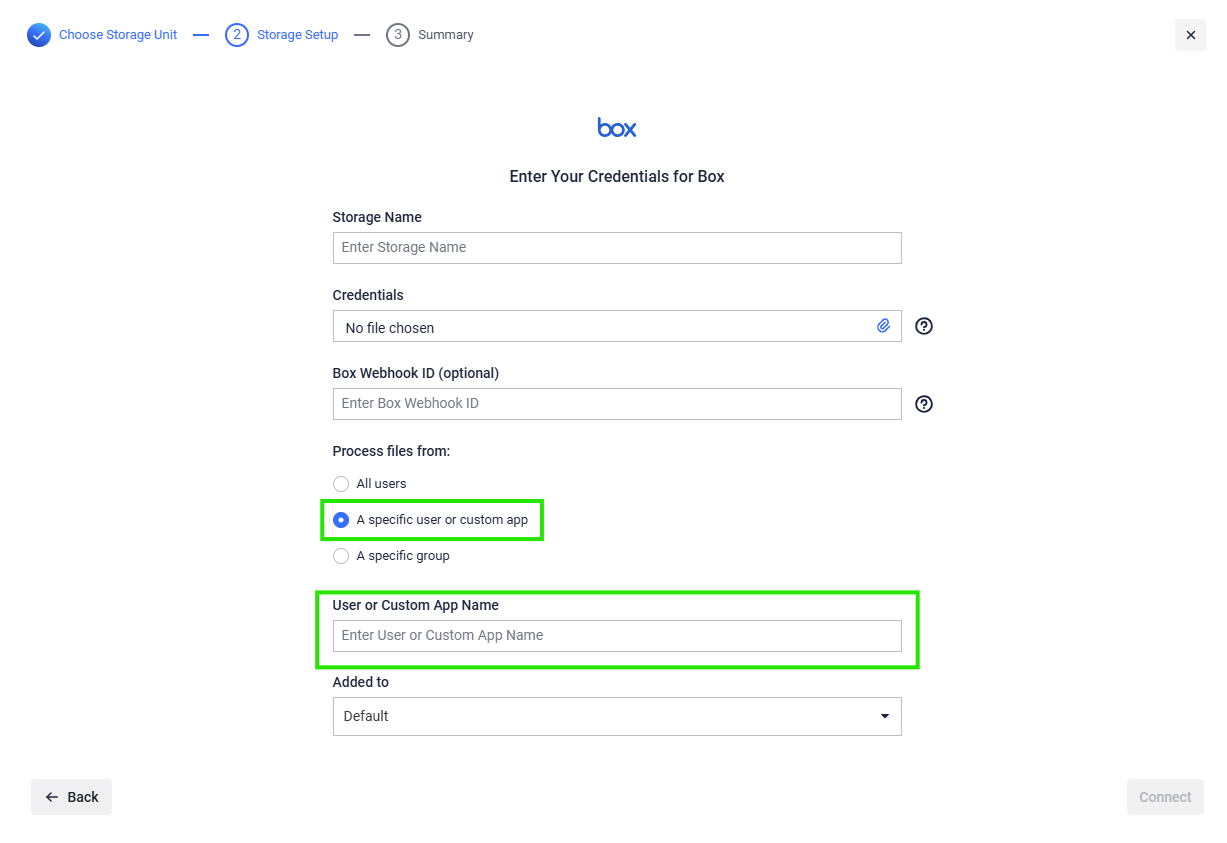Select the "A specific group" radio option

click(341, 556)
